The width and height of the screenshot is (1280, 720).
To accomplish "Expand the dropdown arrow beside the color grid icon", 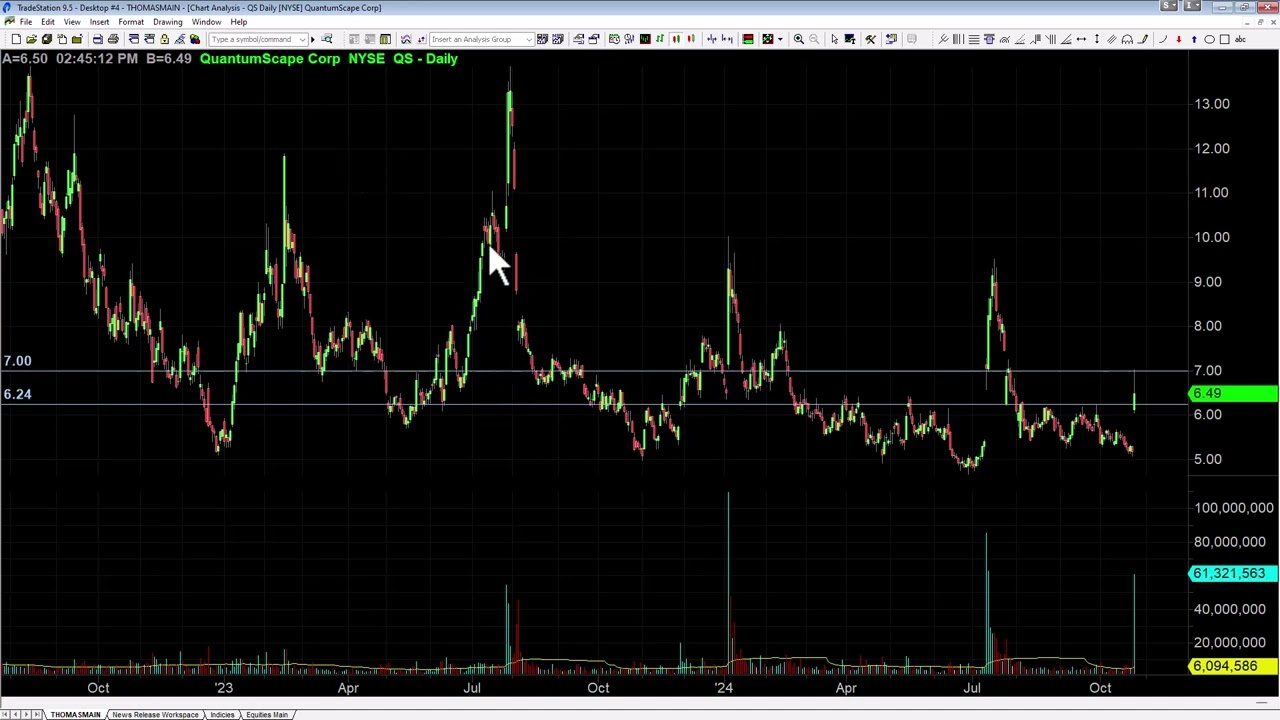I will (780, 39).
